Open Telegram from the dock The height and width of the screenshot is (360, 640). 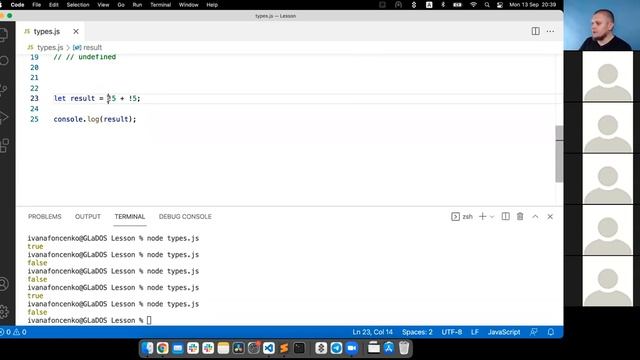tap(336, 348)
